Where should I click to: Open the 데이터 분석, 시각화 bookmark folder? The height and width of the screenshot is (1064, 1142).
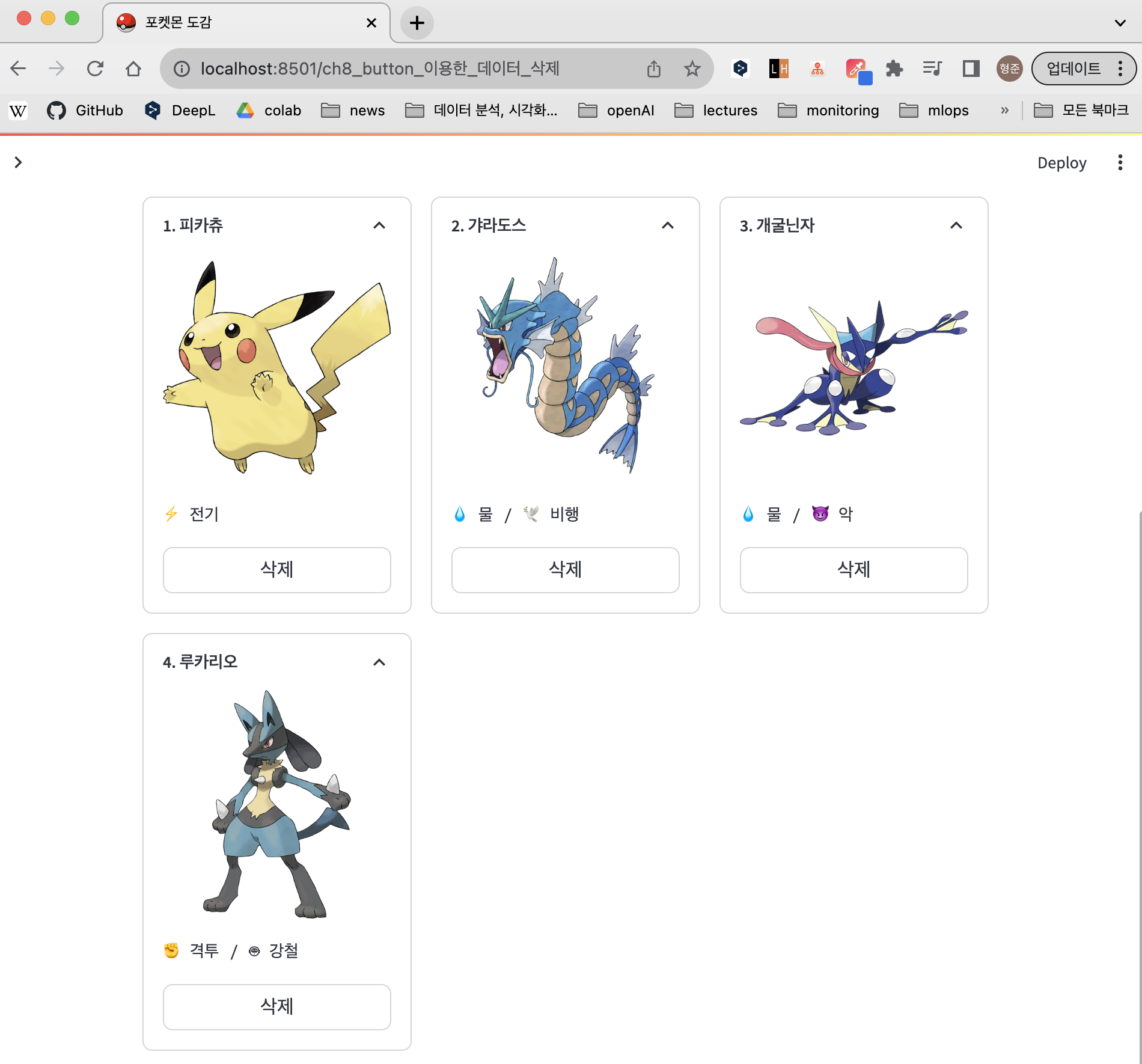coord(481,111)
